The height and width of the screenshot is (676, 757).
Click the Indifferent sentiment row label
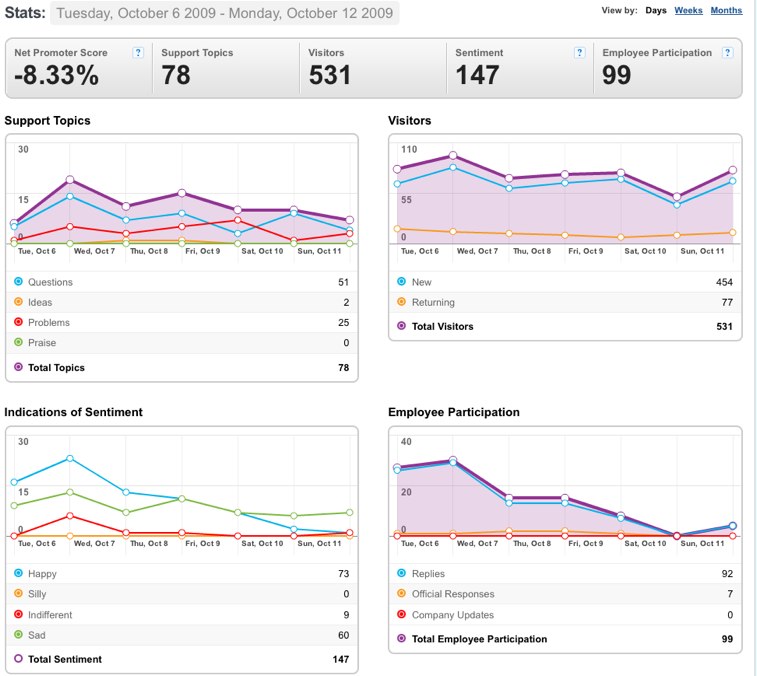50,615
